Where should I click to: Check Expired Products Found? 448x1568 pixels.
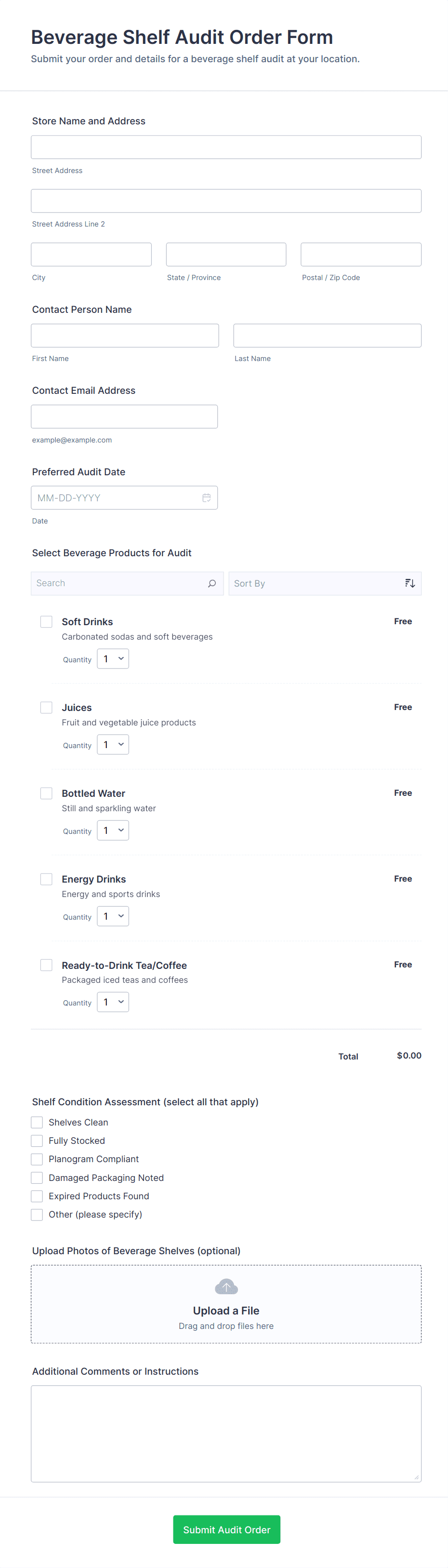pyautogui.click(x=37, y=1195)
